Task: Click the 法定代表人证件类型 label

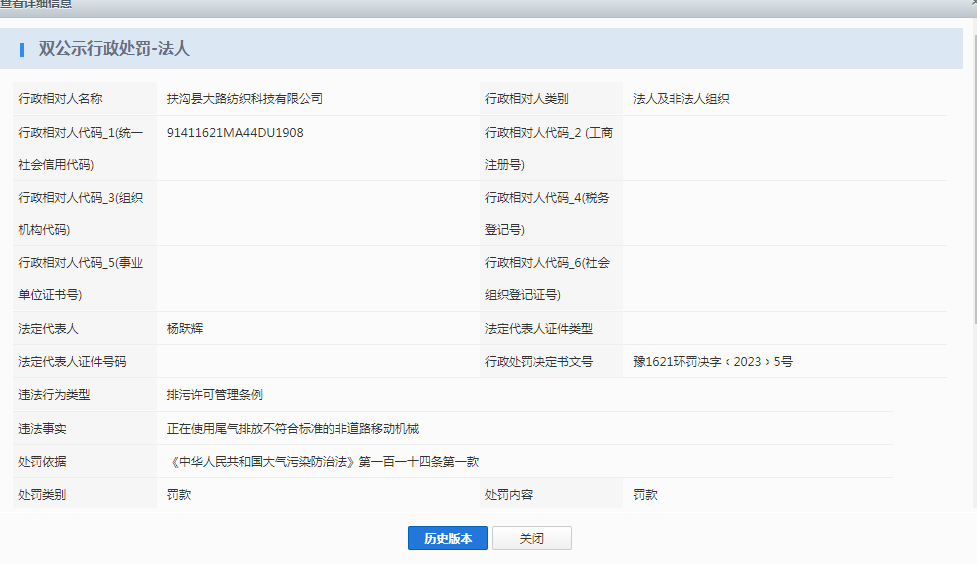Action: click(x=539, y=328)
